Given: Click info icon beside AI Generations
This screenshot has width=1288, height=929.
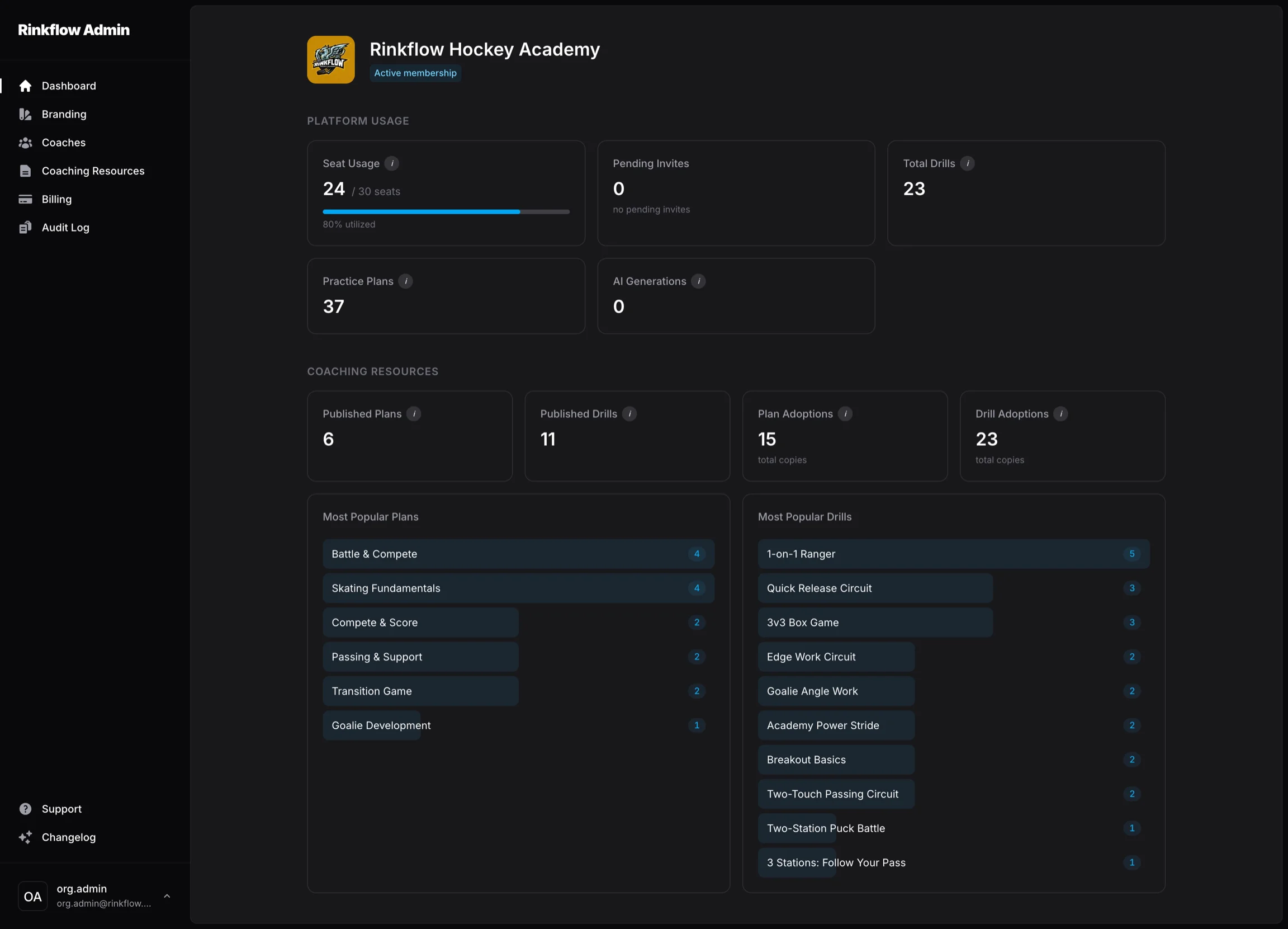Looking at the screenshot, I should (x=699, y=281).
